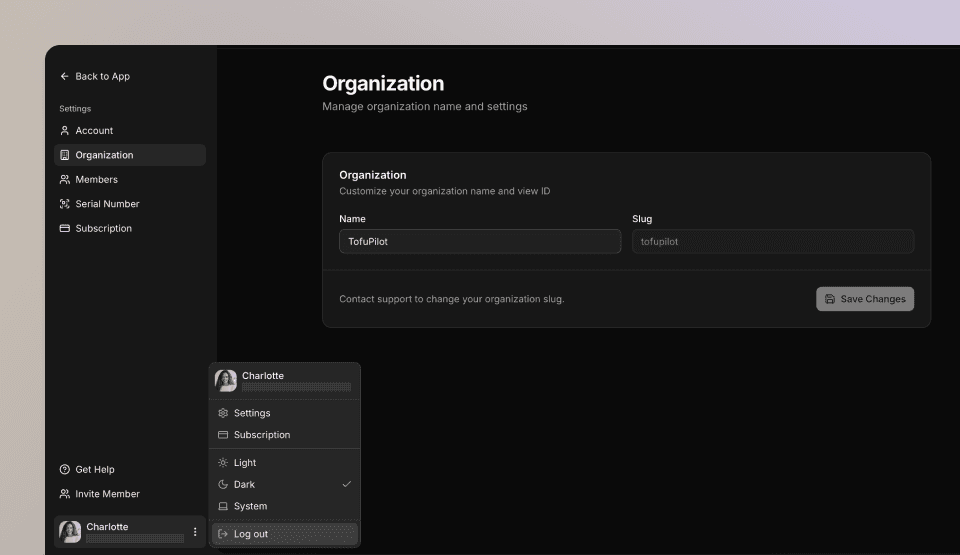
Task: Click the Get Help question icon
Action: tap(65, 470)
